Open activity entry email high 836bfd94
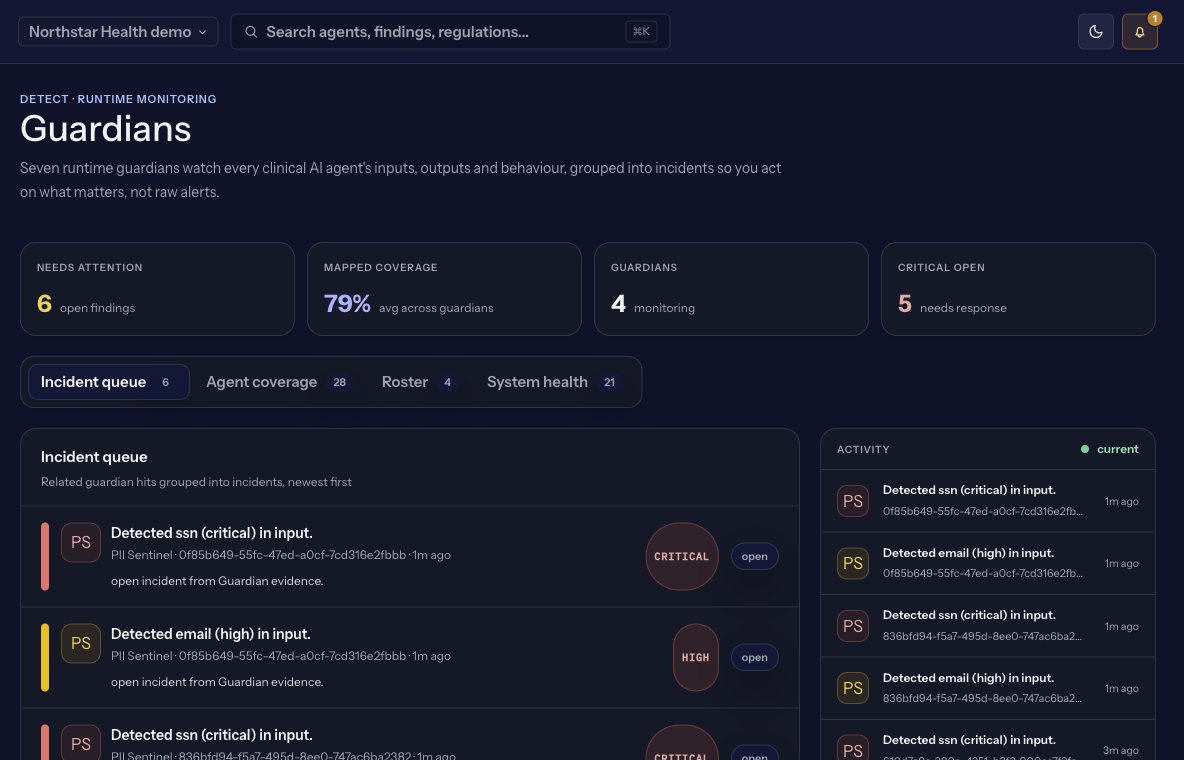The width and height of the screenshot is (1184, 760). pyautogui.click(x=988, y=688)
